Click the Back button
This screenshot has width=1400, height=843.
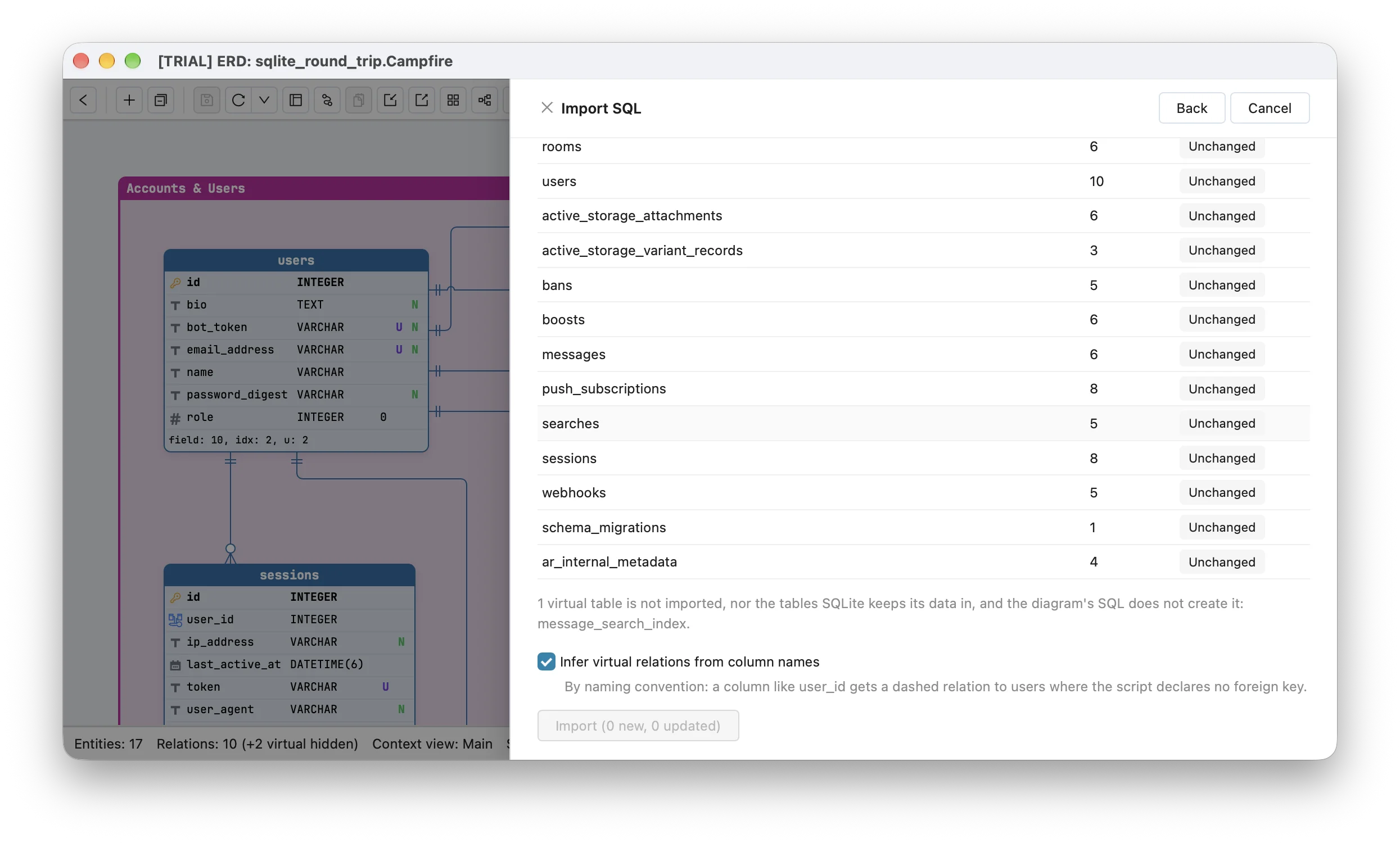[x=1191, y=108]
